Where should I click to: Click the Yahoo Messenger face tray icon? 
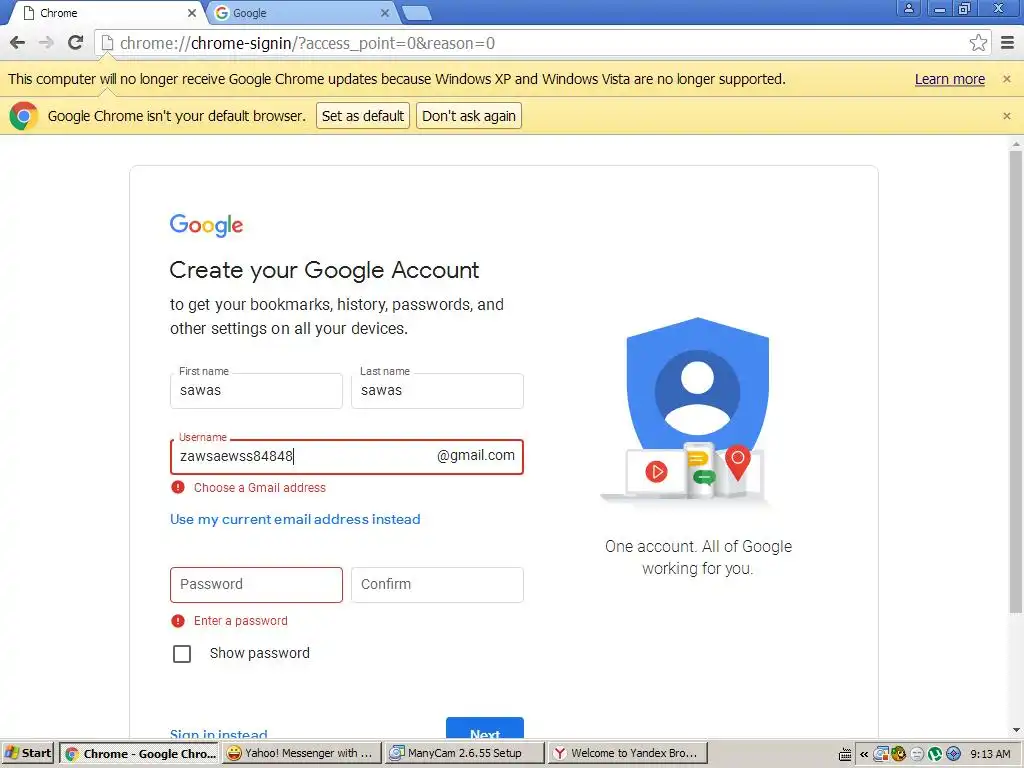coord(917,754)
